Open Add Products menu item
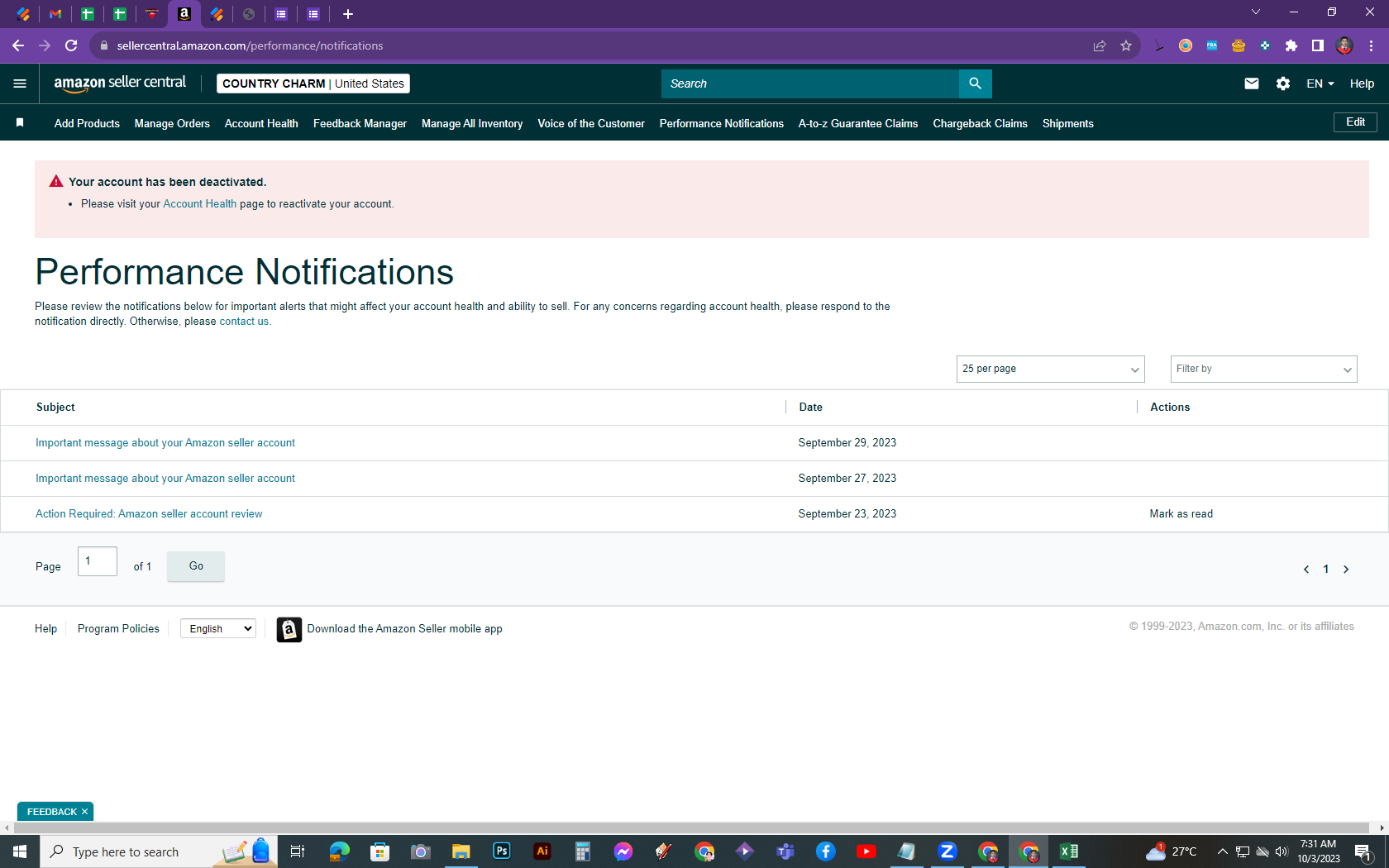Viewport: 1389px width, 868px height. (87, 123)
